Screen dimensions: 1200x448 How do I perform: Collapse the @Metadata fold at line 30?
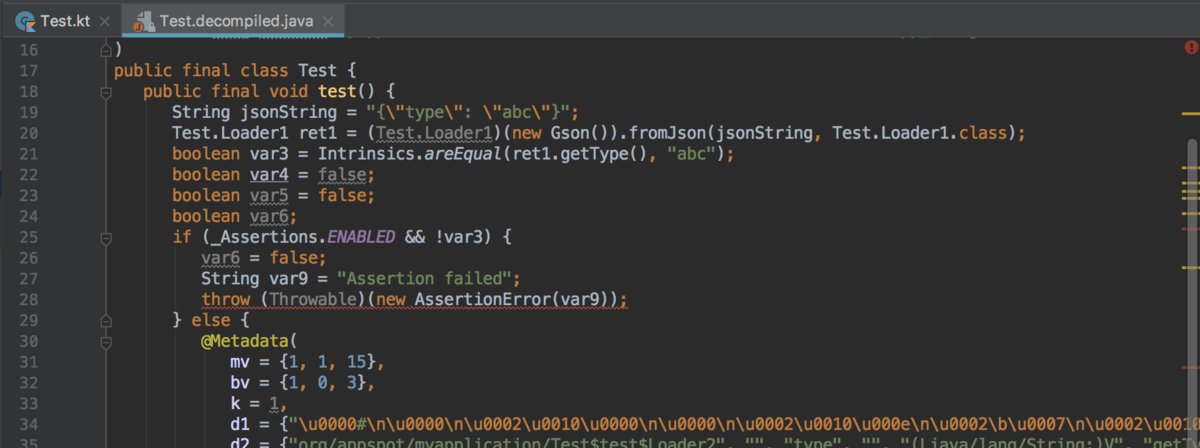105,343
